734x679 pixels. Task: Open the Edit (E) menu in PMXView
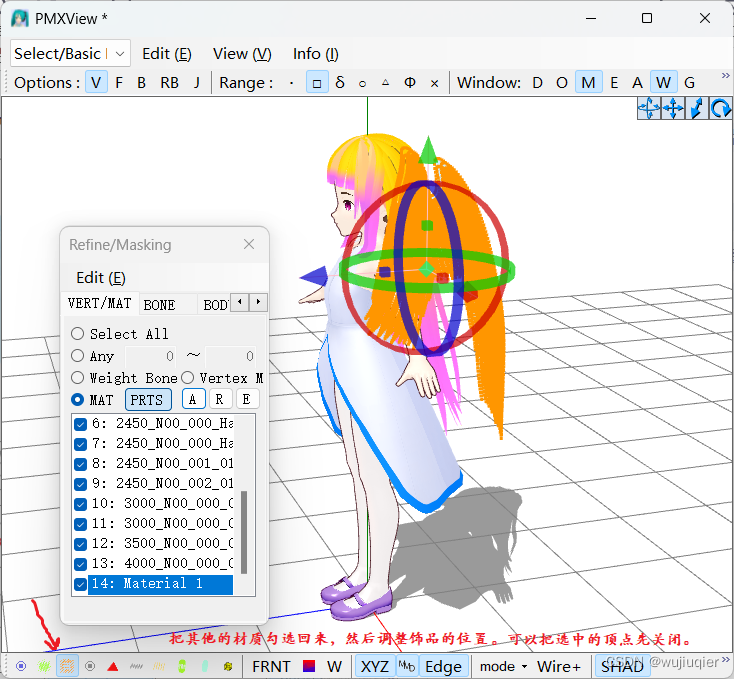(x=167, y=53)
